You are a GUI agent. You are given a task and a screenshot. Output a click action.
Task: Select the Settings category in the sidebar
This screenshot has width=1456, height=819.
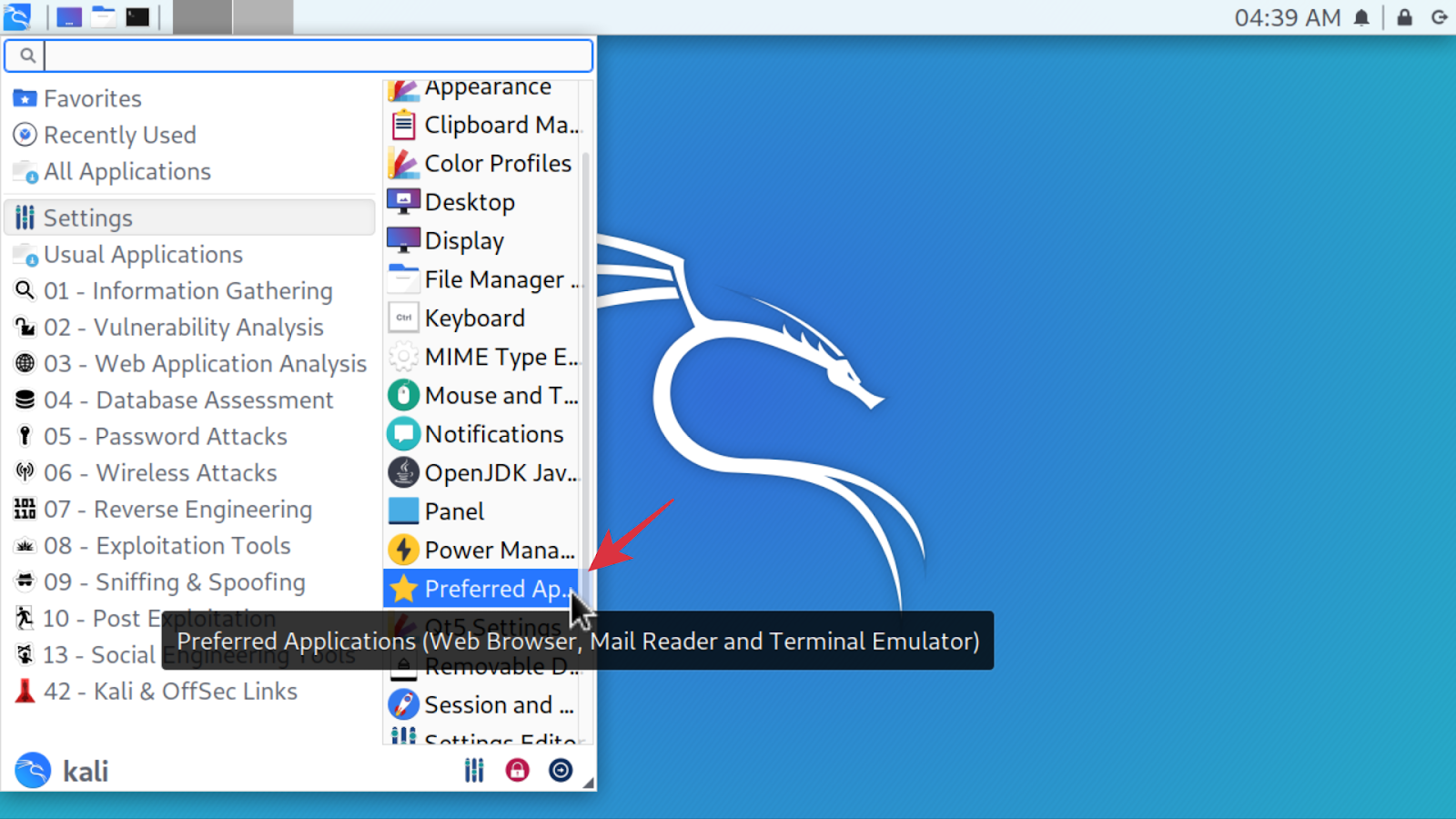click(87, 217)
